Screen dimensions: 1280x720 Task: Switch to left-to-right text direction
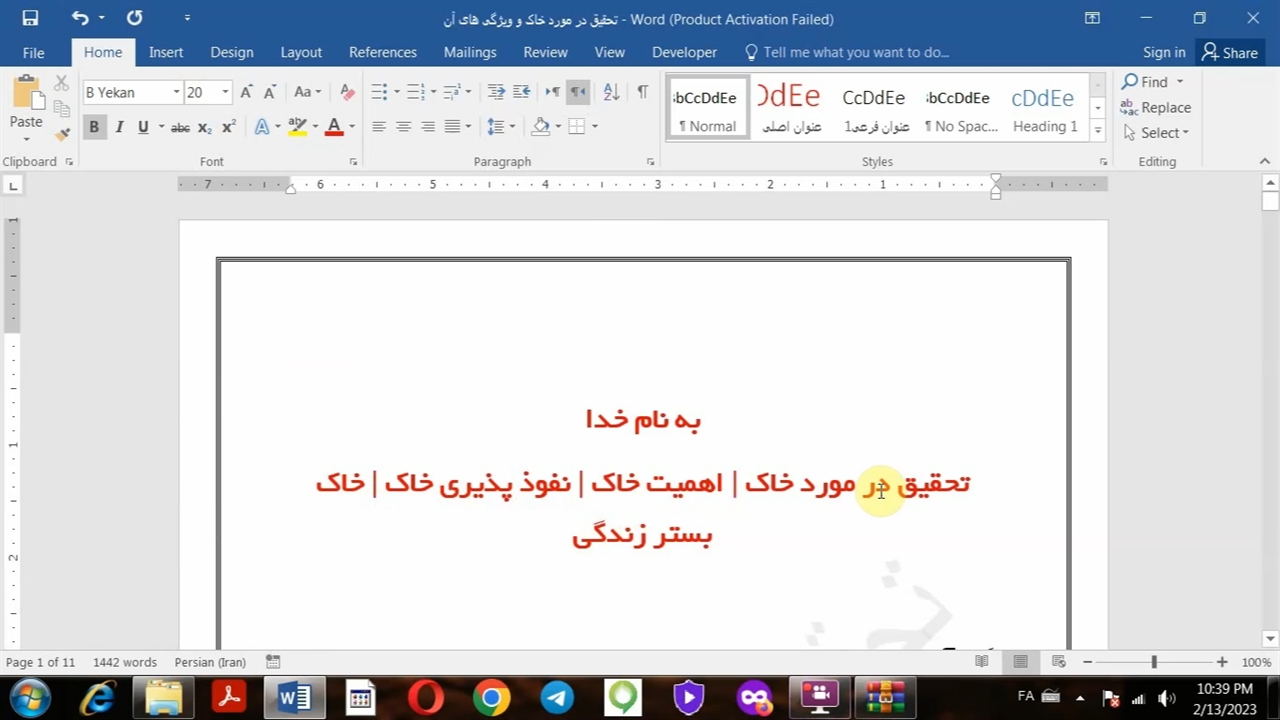(x=552, y=92)
